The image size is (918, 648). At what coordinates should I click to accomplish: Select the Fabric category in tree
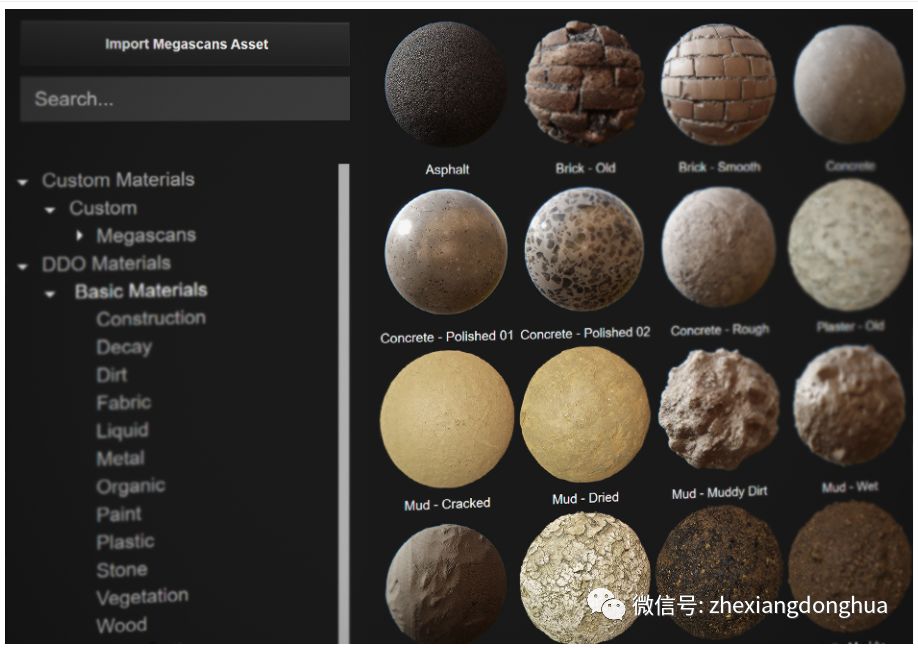[124, 402]
